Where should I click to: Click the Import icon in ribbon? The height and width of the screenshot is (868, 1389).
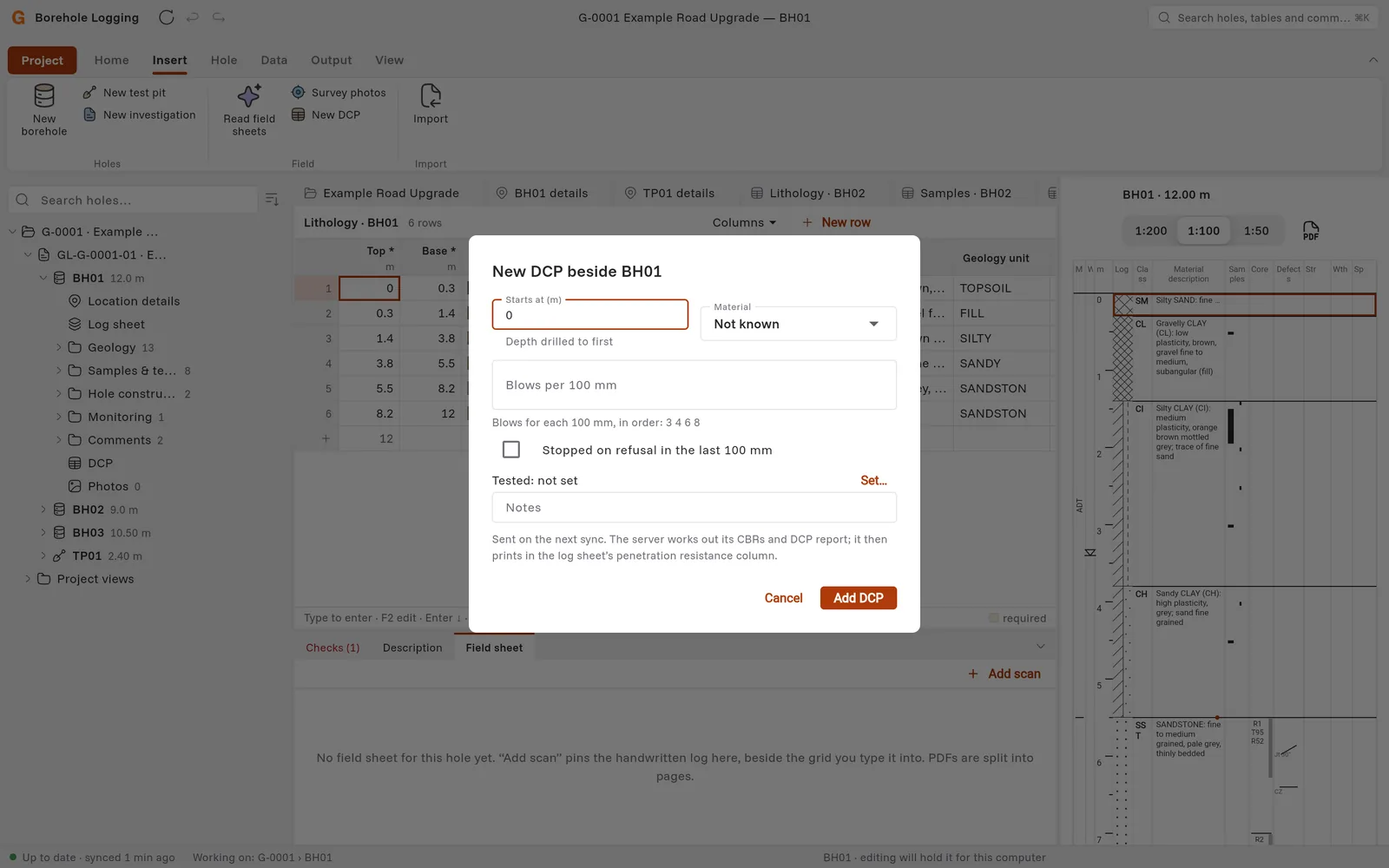tap(431, 95)
